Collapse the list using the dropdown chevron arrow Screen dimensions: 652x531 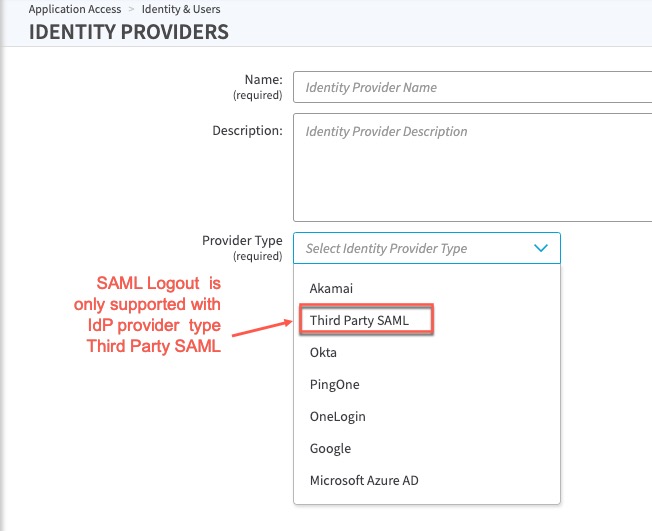(x=541, y=248)
